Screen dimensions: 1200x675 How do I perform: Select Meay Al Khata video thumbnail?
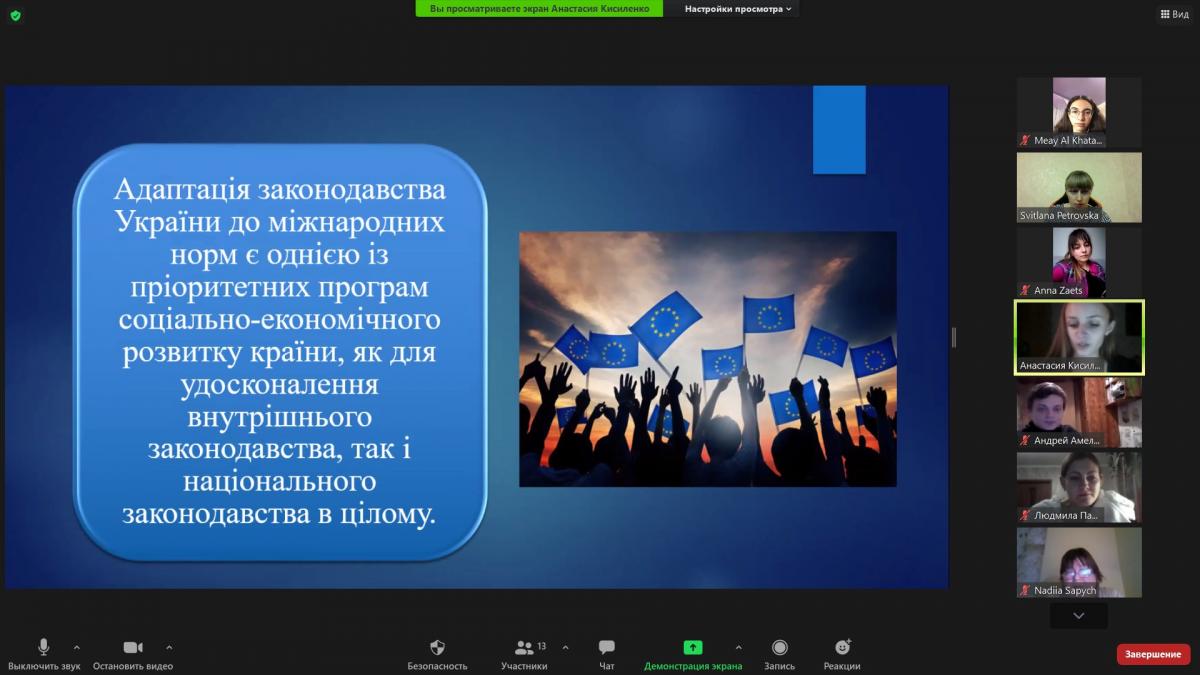pos(1079,113)
